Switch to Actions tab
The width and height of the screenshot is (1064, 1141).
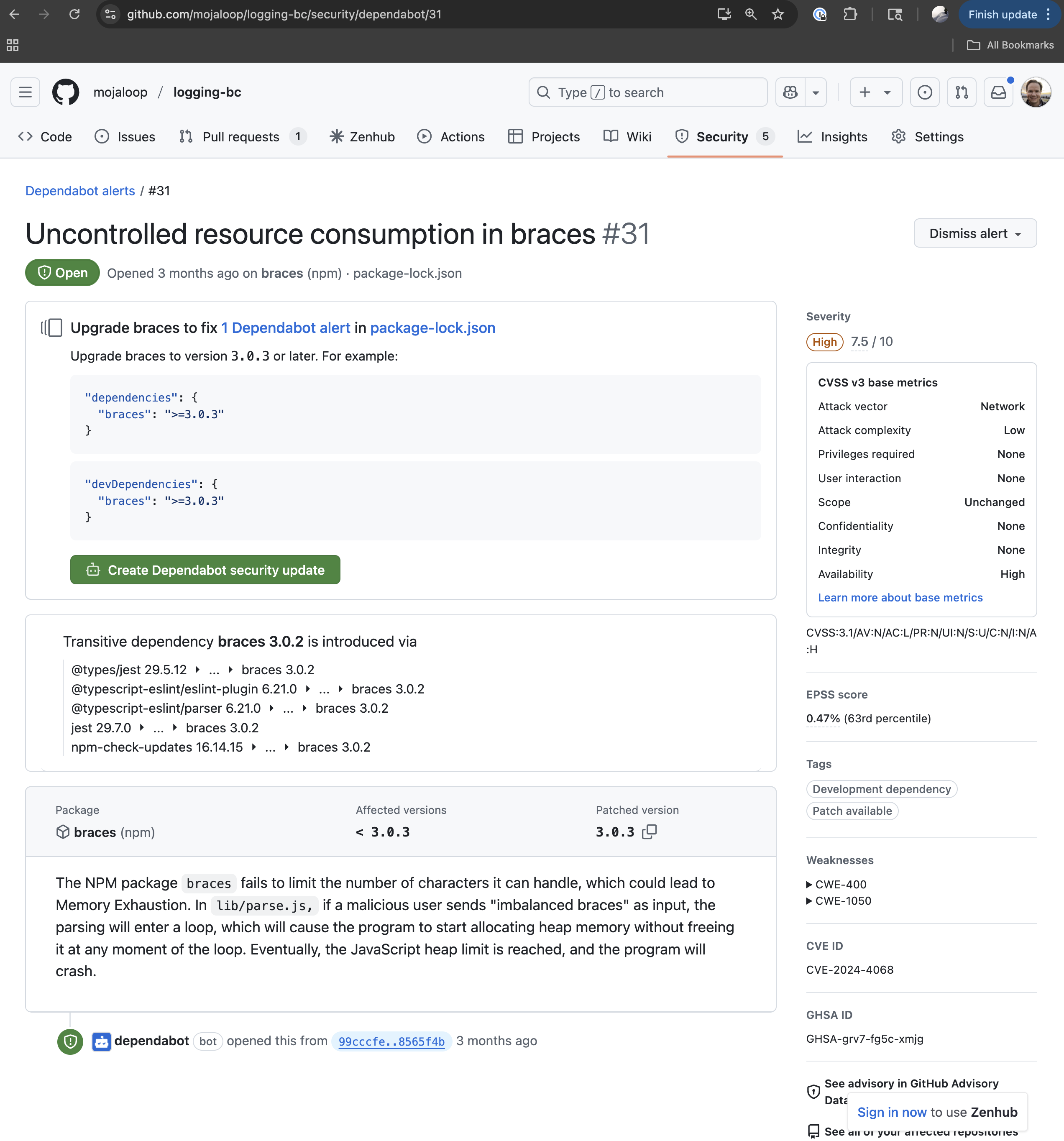point(451,137)
